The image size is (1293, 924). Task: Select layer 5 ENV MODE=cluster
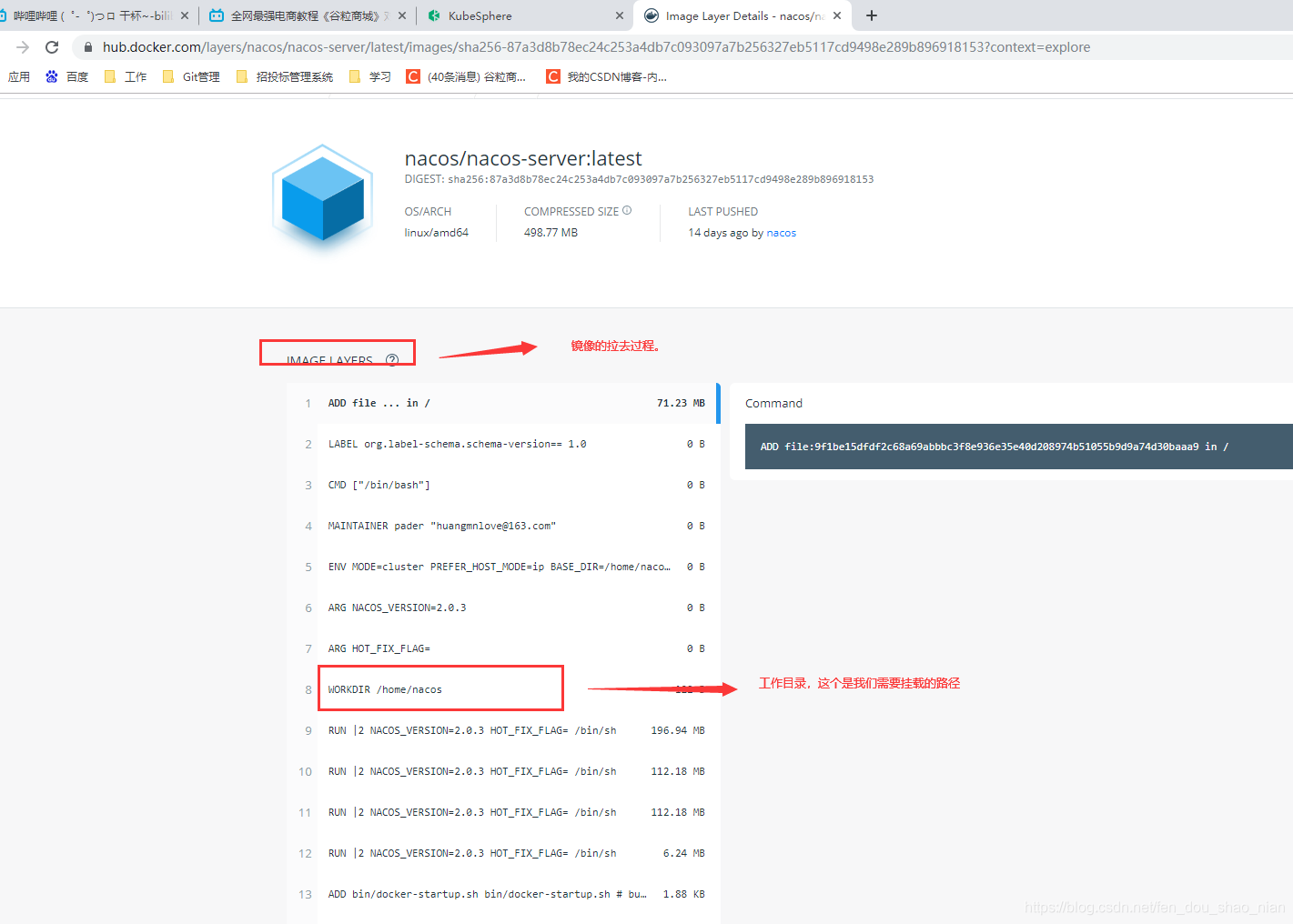[503, 567]
